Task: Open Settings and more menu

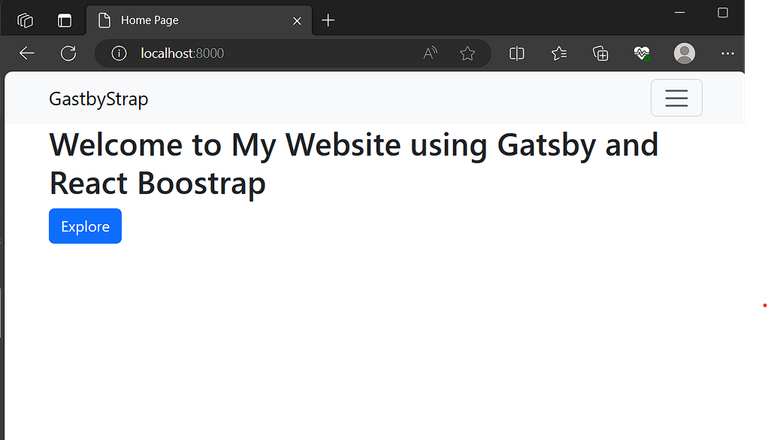Action: coord(727,53)
